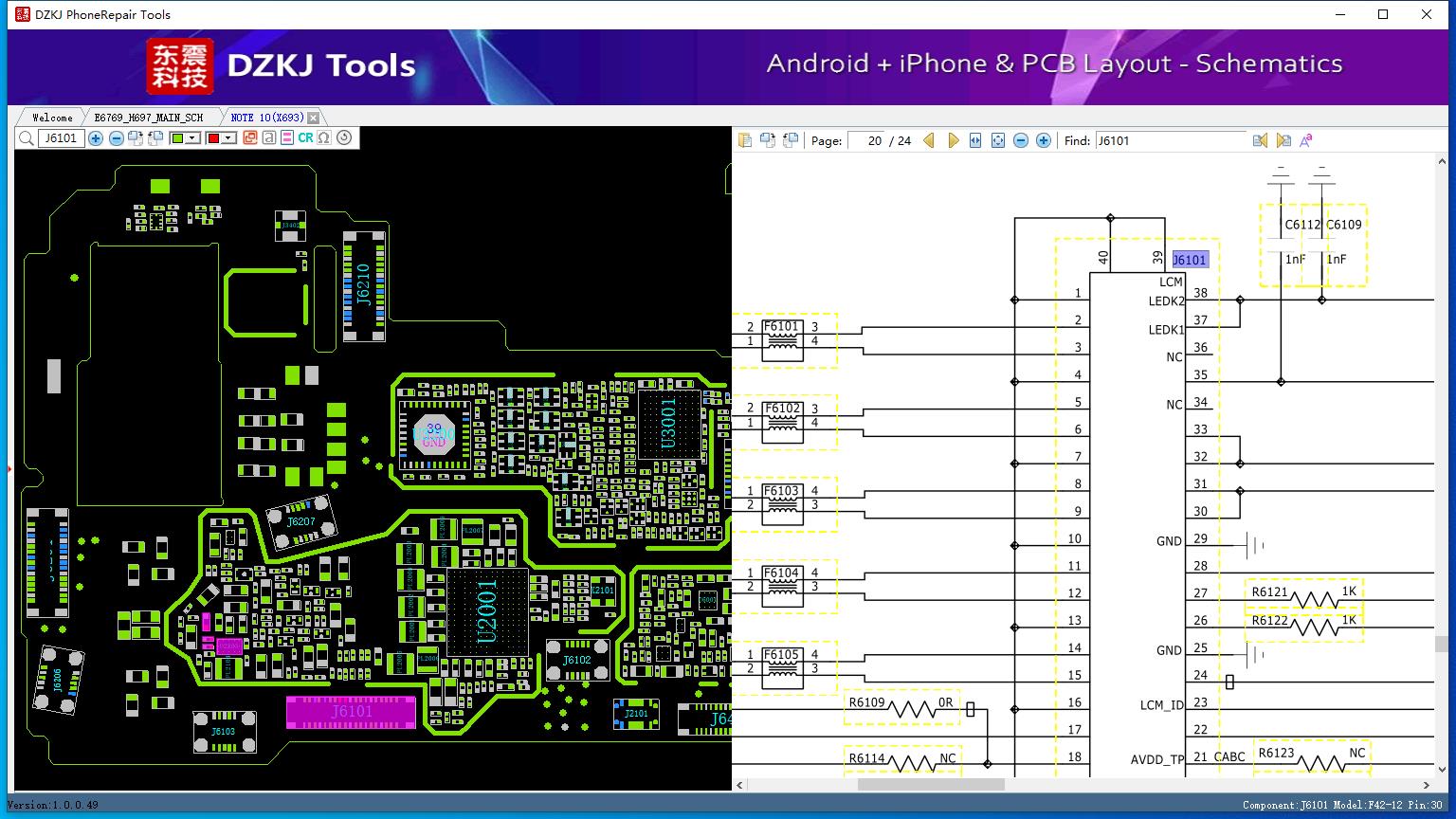Rotate the PCB layout counterclockwise
1456x819 pixels.
(155, 138)
